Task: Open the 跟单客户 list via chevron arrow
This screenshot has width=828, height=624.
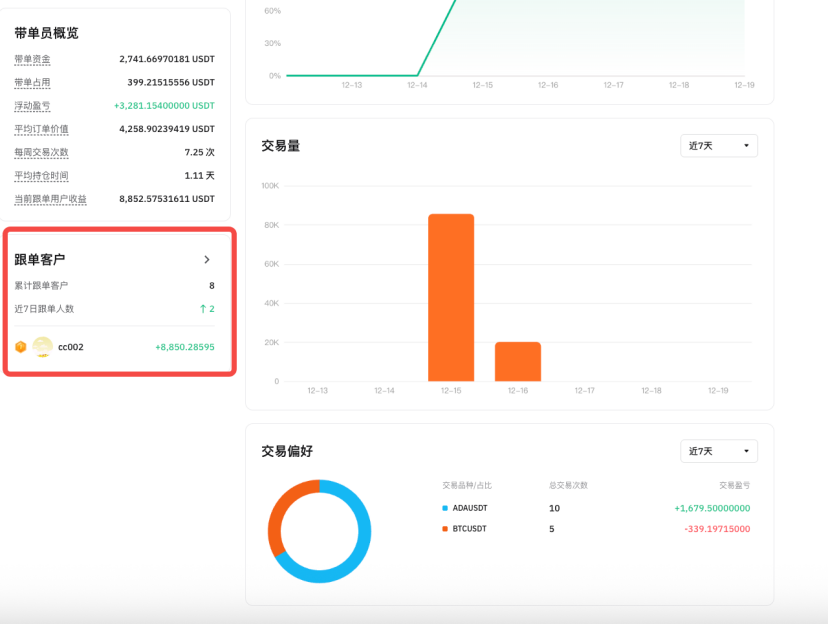Action: (207, 260)
